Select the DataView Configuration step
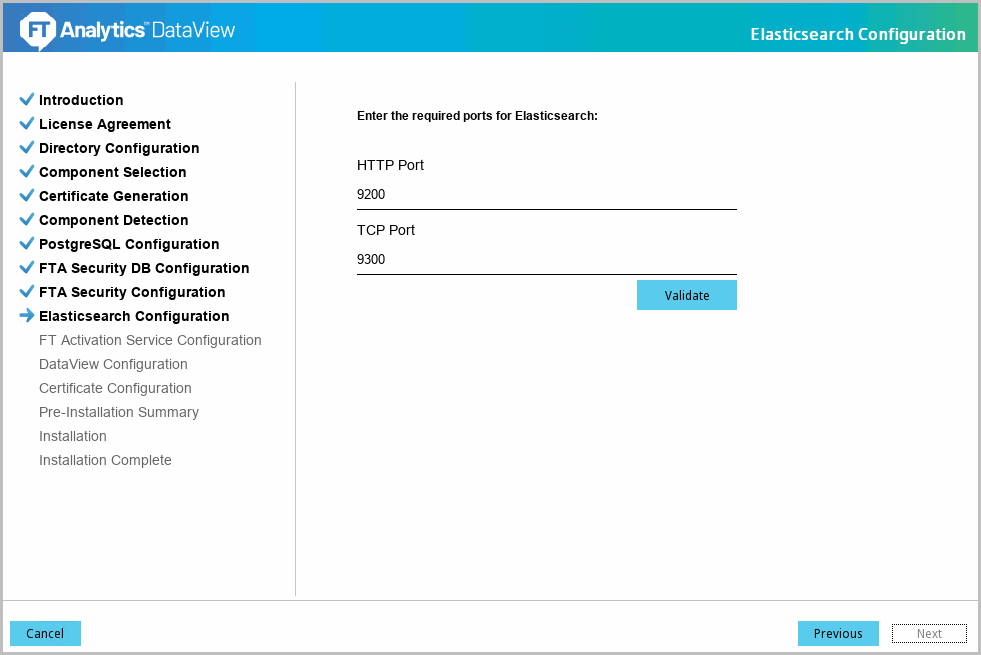The height and width of the screenshot is (655, 981). (x=113, y=364)
